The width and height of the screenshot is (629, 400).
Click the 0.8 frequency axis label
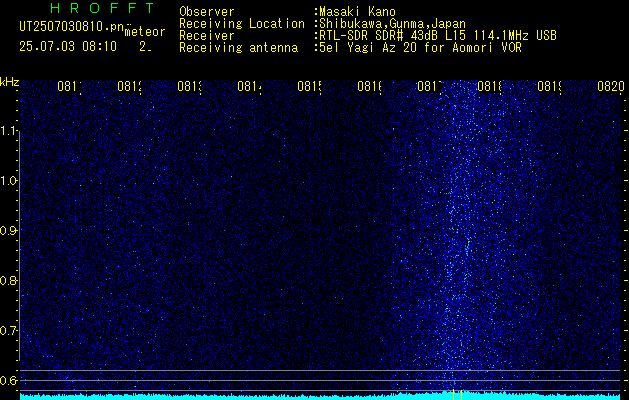click(x=9, y=280)
